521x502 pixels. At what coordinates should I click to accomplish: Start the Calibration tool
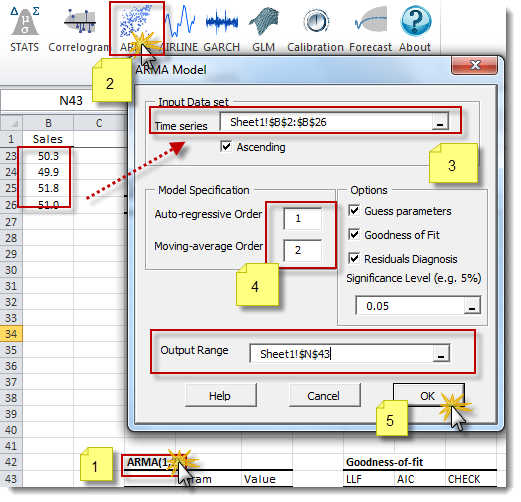[x=315, y=29]
